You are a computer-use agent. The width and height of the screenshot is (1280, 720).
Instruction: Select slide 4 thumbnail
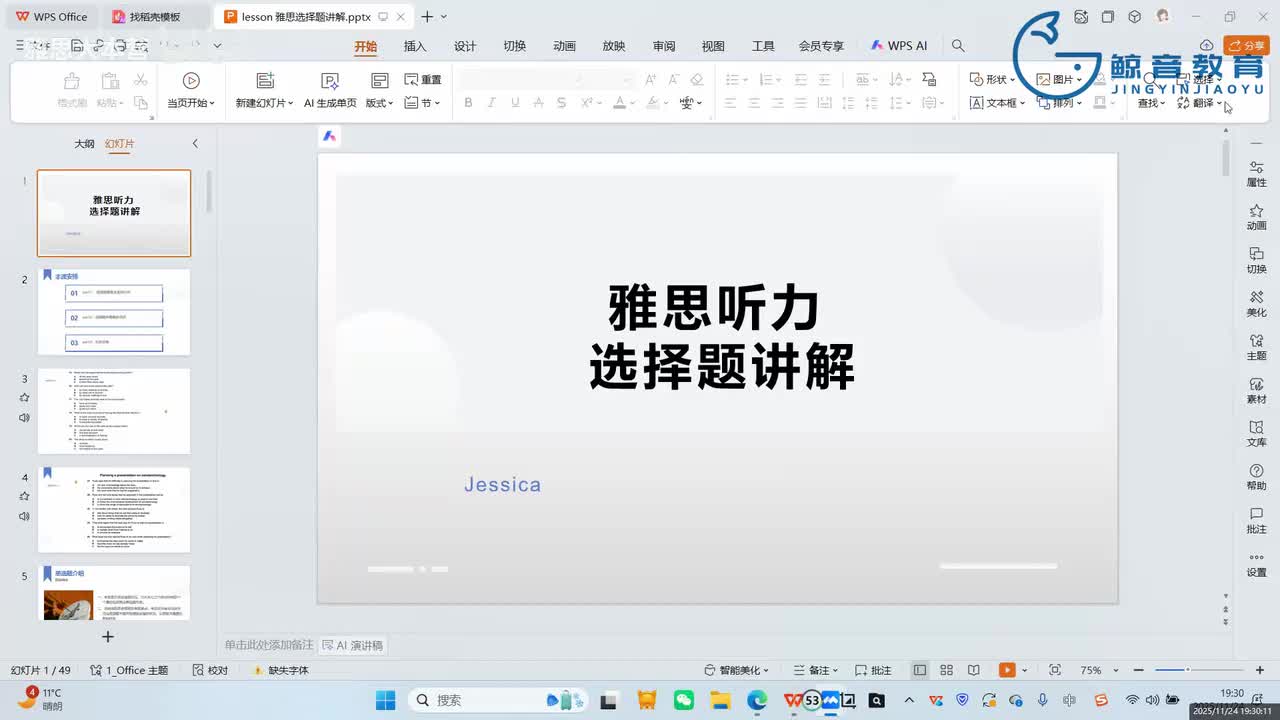(114, 510)
